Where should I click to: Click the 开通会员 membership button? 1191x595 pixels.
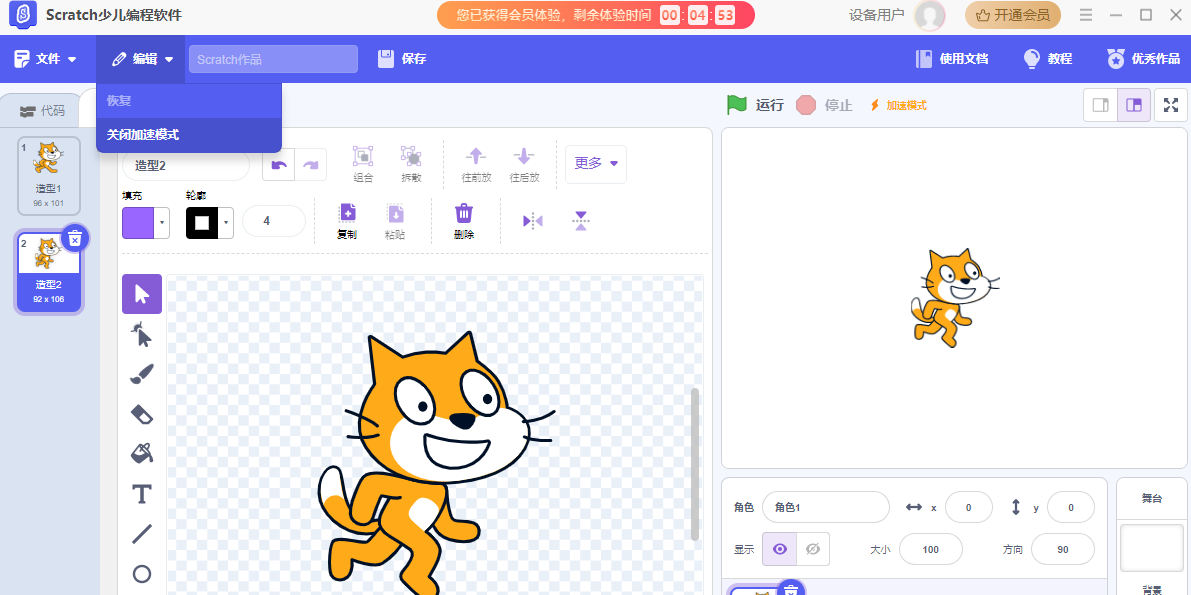pos(1012,15)
